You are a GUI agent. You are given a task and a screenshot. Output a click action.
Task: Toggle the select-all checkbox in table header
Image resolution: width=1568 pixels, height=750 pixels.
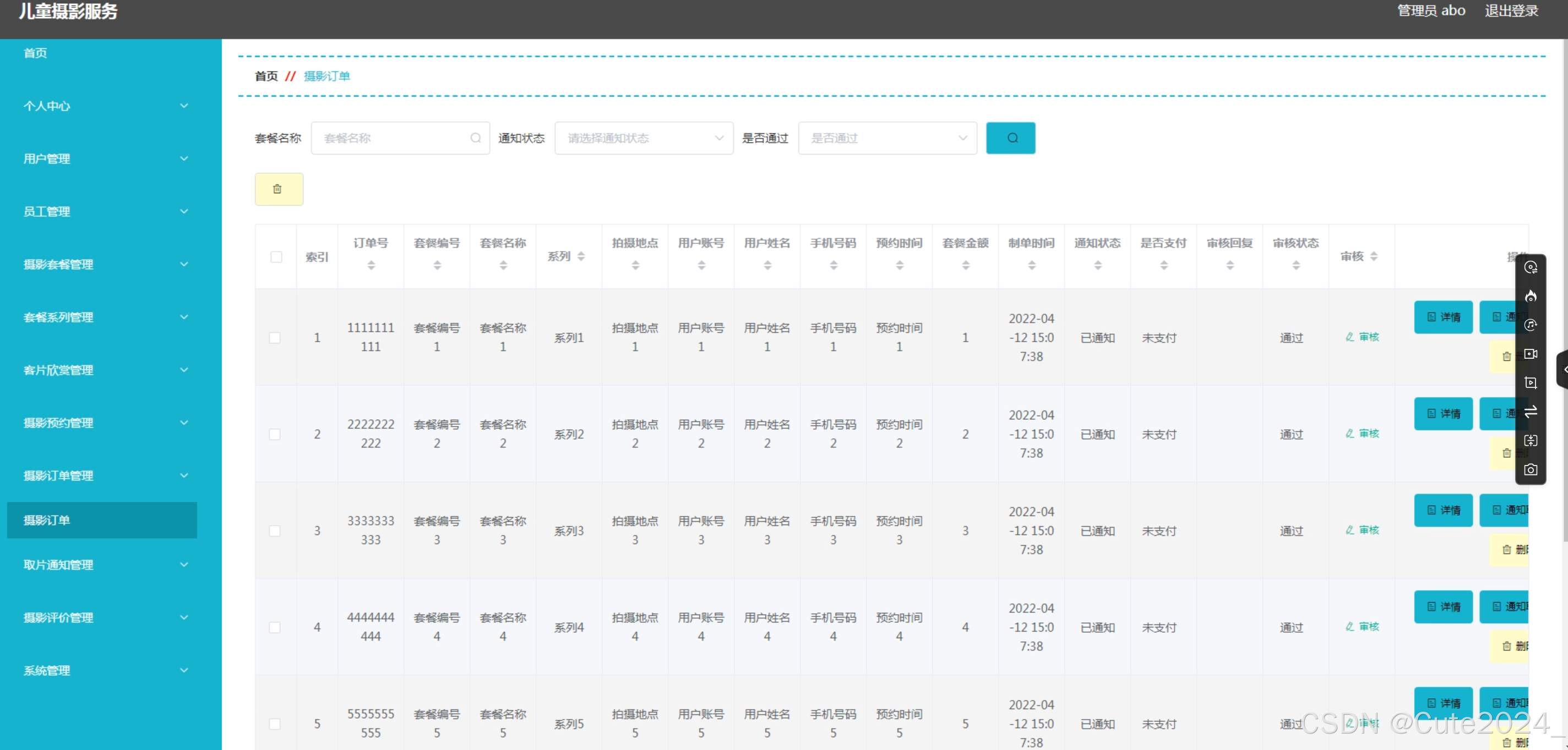coord(276,256)
